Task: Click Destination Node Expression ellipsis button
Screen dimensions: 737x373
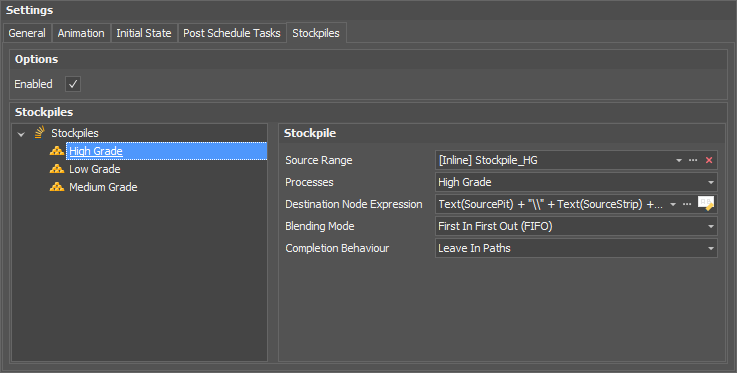Action: tap(687, 204)
